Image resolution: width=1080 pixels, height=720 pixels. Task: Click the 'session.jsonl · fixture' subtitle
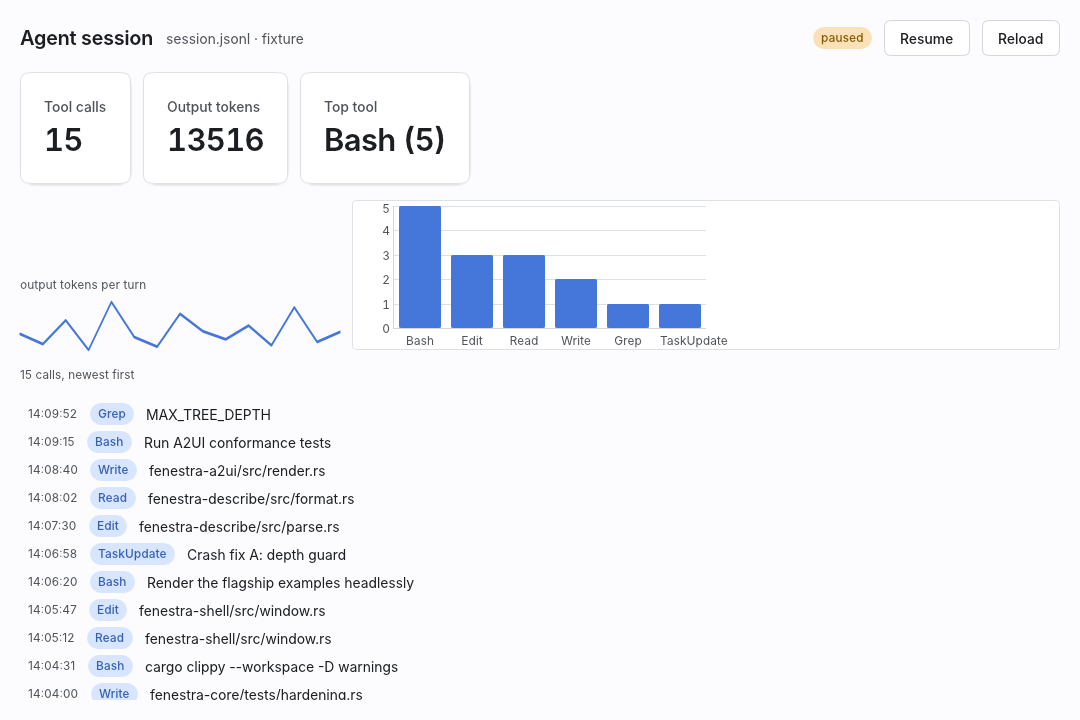coord(235,39)
